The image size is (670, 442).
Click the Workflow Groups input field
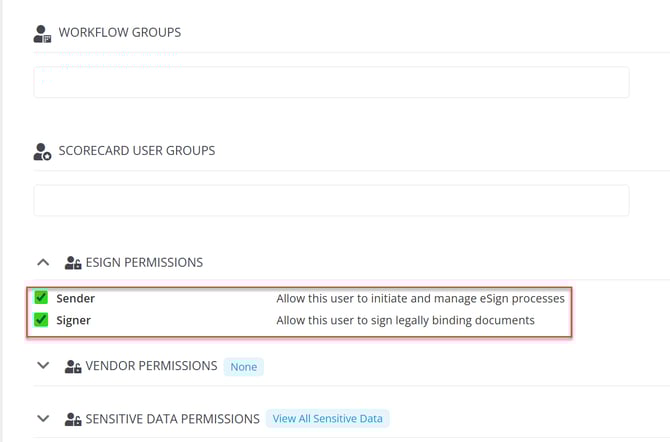(331, 82)
